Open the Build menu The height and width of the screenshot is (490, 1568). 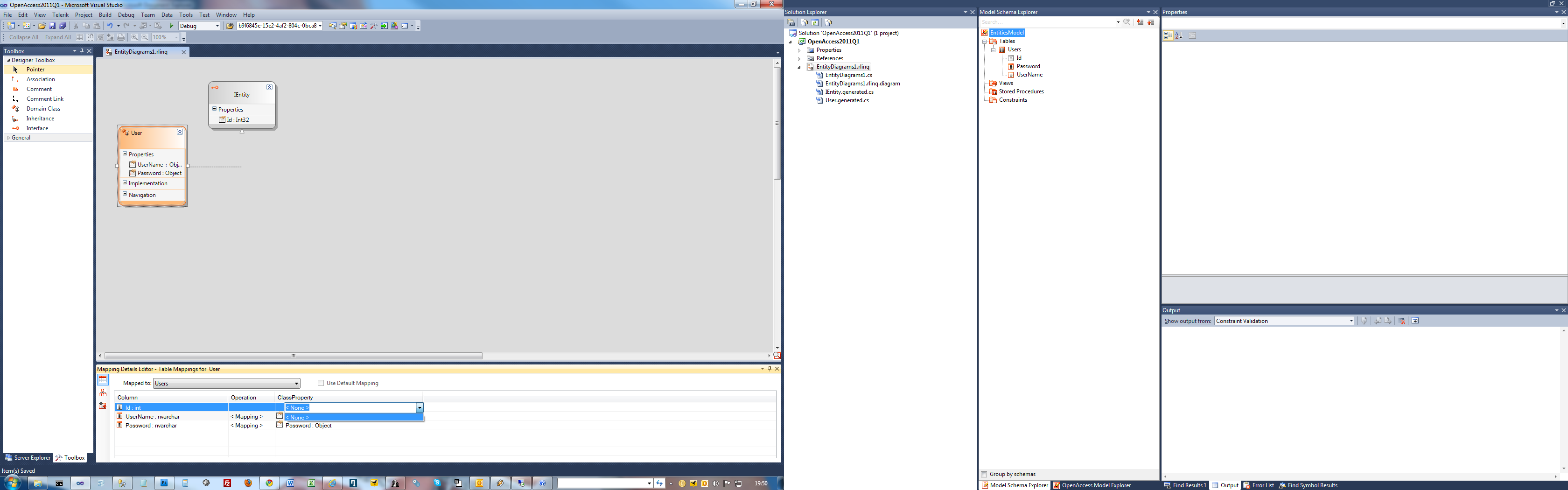[105, 14]
